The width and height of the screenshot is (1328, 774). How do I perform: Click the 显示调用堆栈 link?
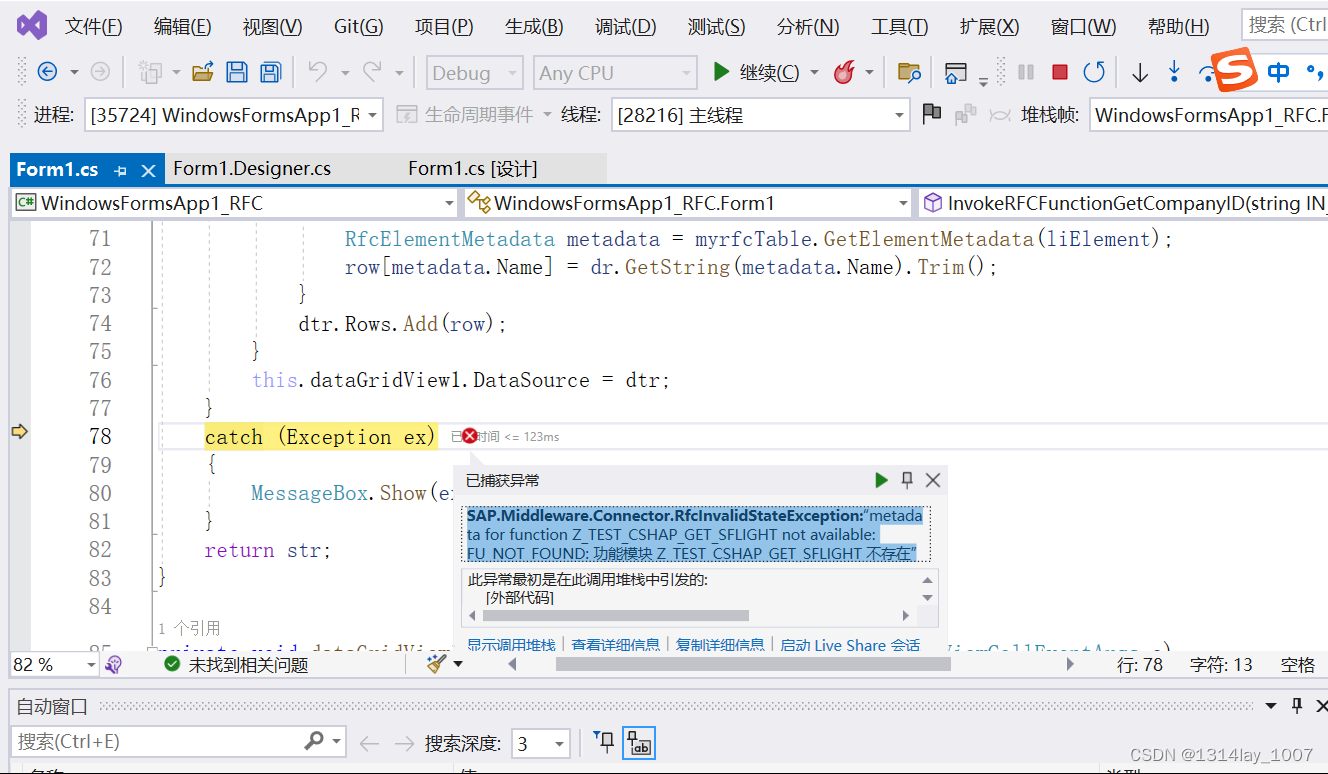(x=511, y=645)
